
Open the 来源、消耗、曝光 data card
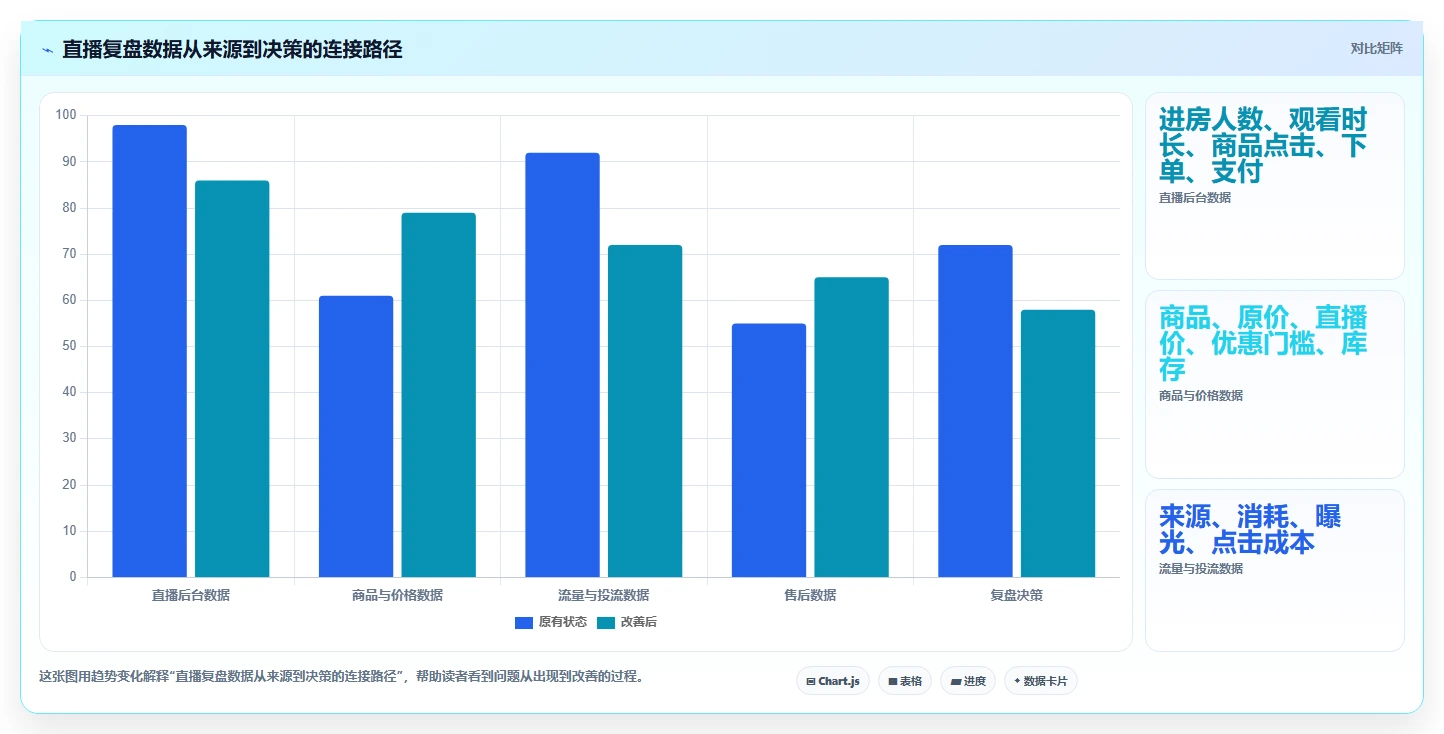click(1275, 570)
